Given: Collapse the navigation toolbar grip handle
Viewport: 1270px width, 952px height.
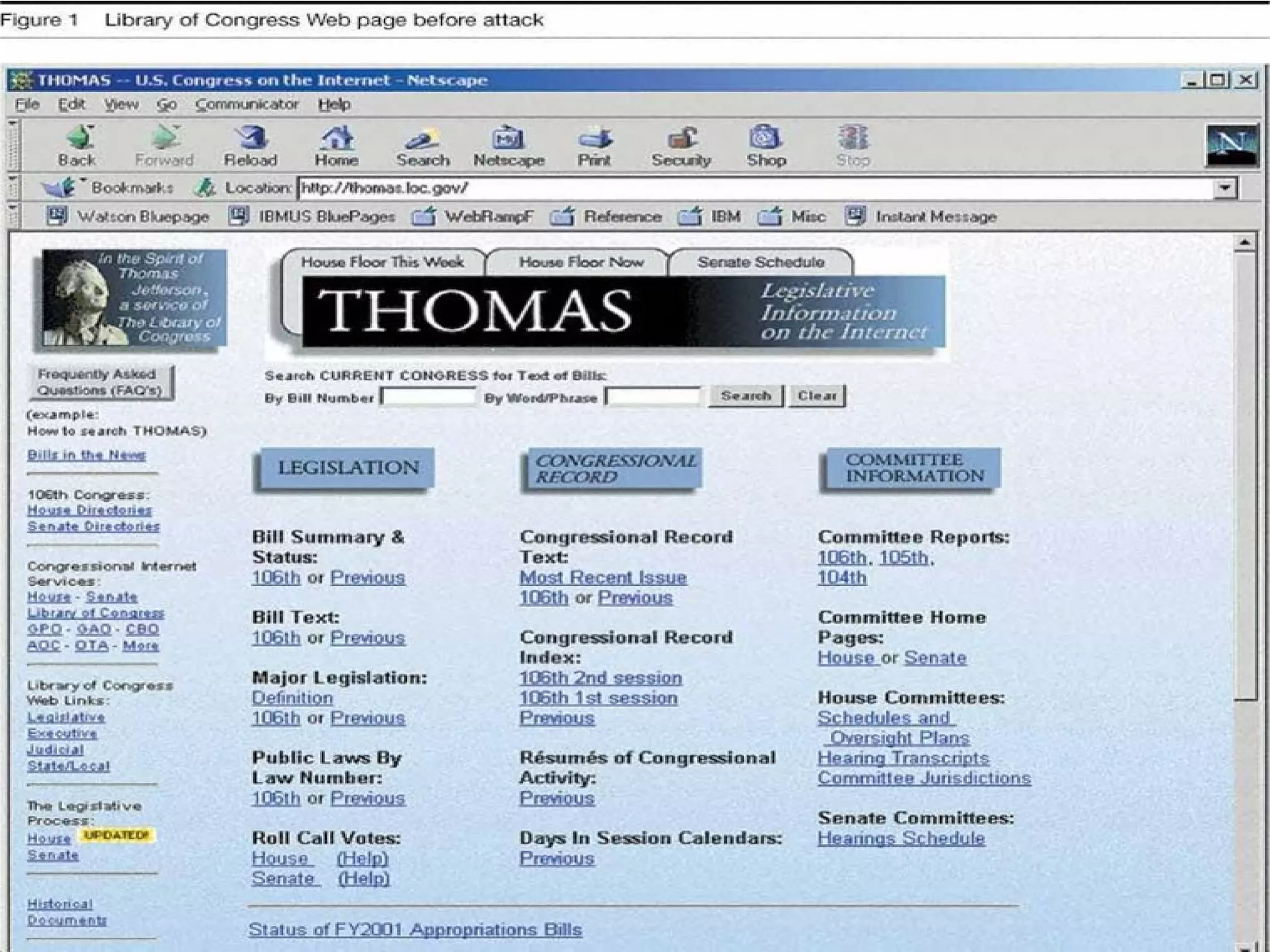Looking at the screenshot, I should coord(13,146).
